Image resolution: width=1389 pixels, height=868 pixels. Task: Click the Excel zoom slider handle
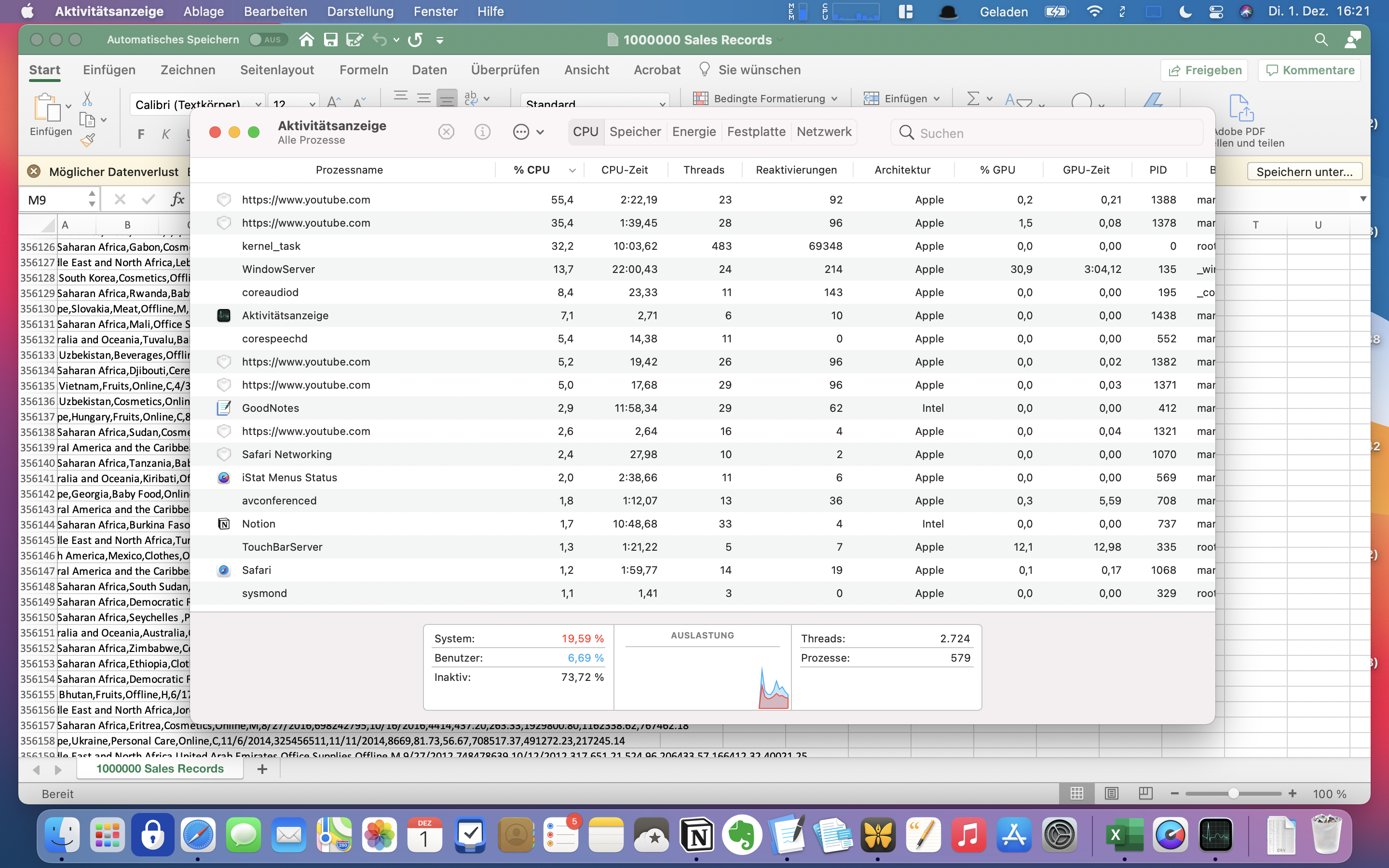[x=1233, y=793]
